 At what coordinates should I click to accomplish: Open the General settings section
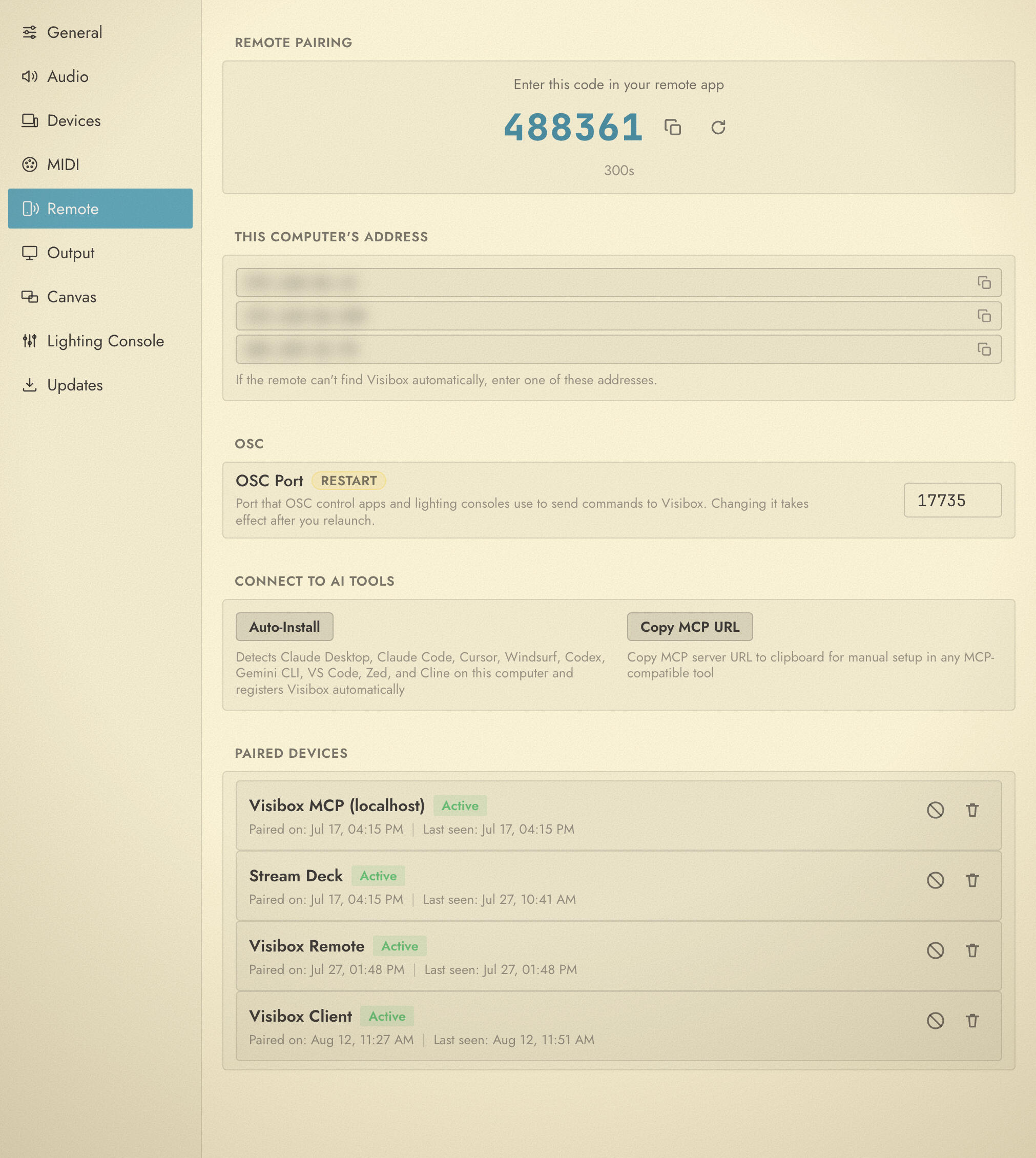coord(100,32)
